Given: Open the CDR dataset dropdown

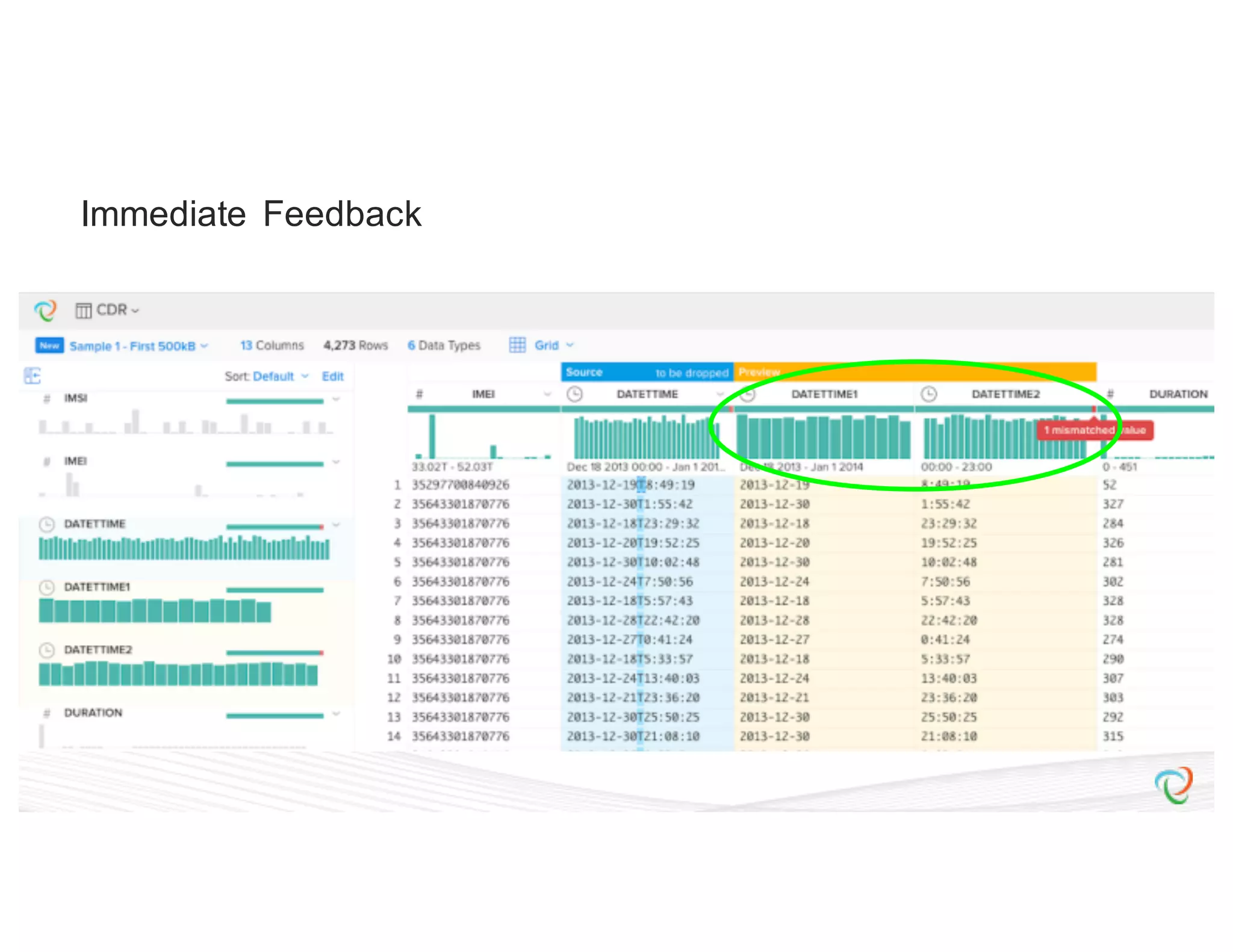Looking at the screenshot, I should [117, 311].
